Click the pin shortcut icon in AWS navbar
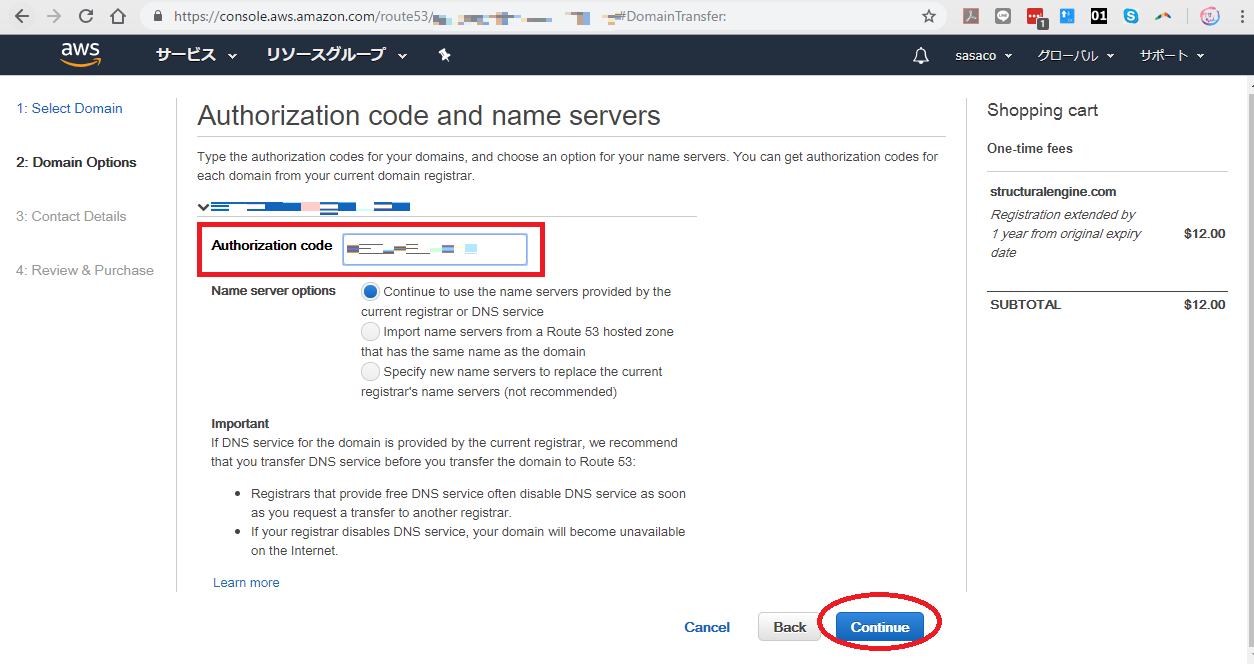Image resolution: width=1254 pixels, height=664 pixels. (x=445, y=56)
